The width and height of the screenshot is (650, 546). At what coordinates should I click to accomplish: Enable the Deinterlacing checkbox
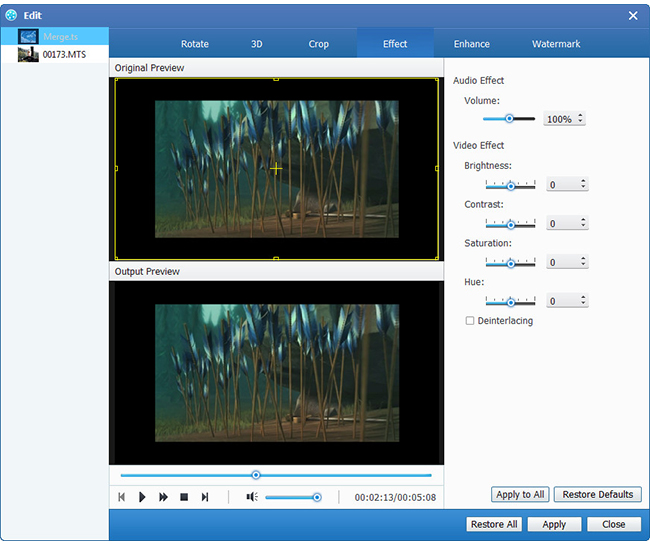pos(470,321)
